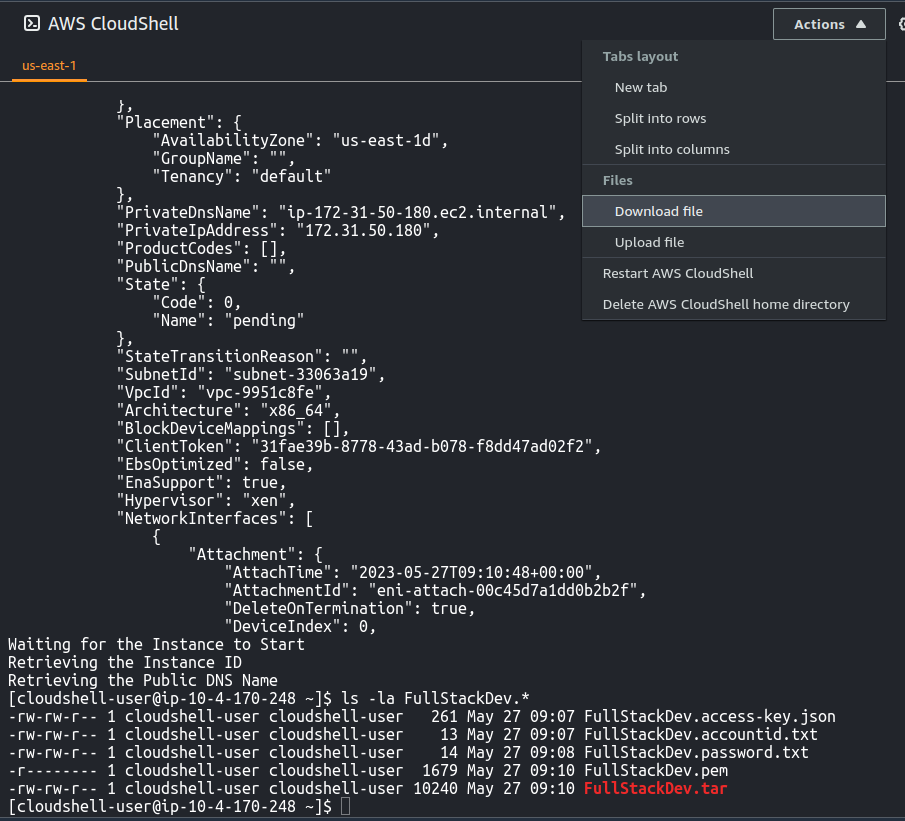This screenshot has width=905, height=821.
Task: Click the 'Retrieving the Public DNS Name' line
Action: pos(143,680)
